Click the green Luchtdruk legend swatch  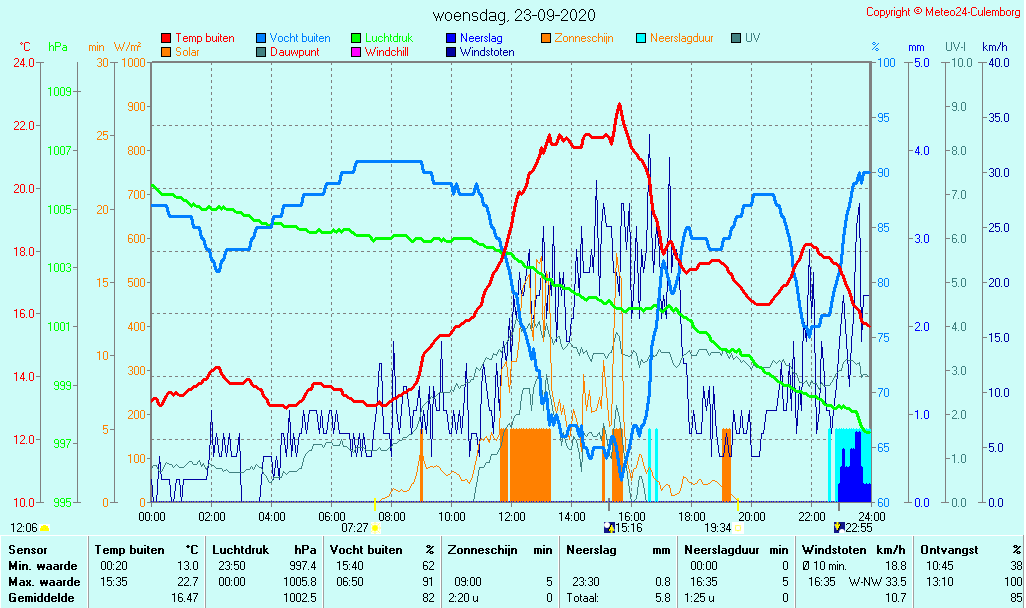[x=356, y=39]
